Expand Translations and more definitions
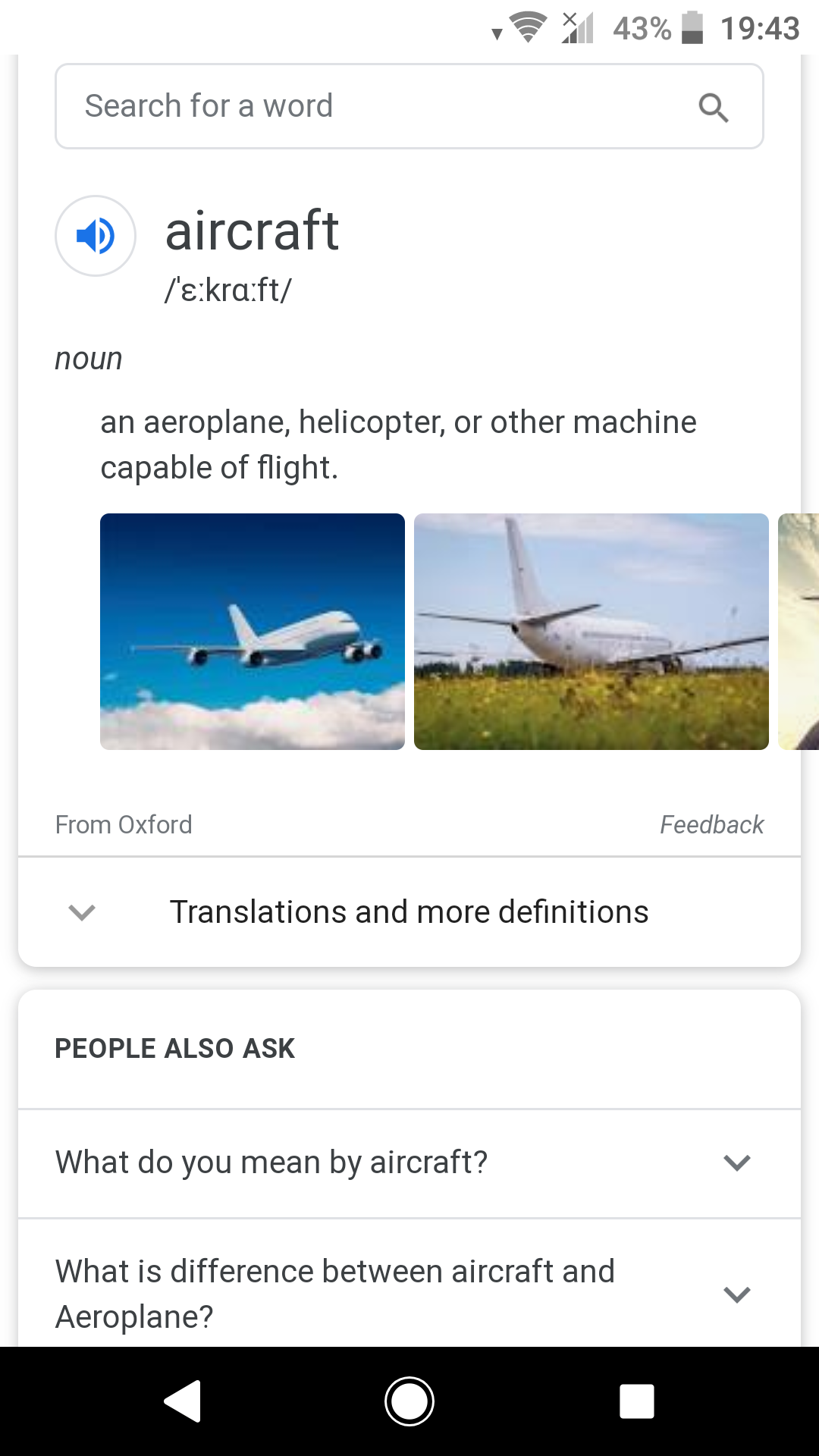Screen dimensions: 819x1456 coord(409,912)
